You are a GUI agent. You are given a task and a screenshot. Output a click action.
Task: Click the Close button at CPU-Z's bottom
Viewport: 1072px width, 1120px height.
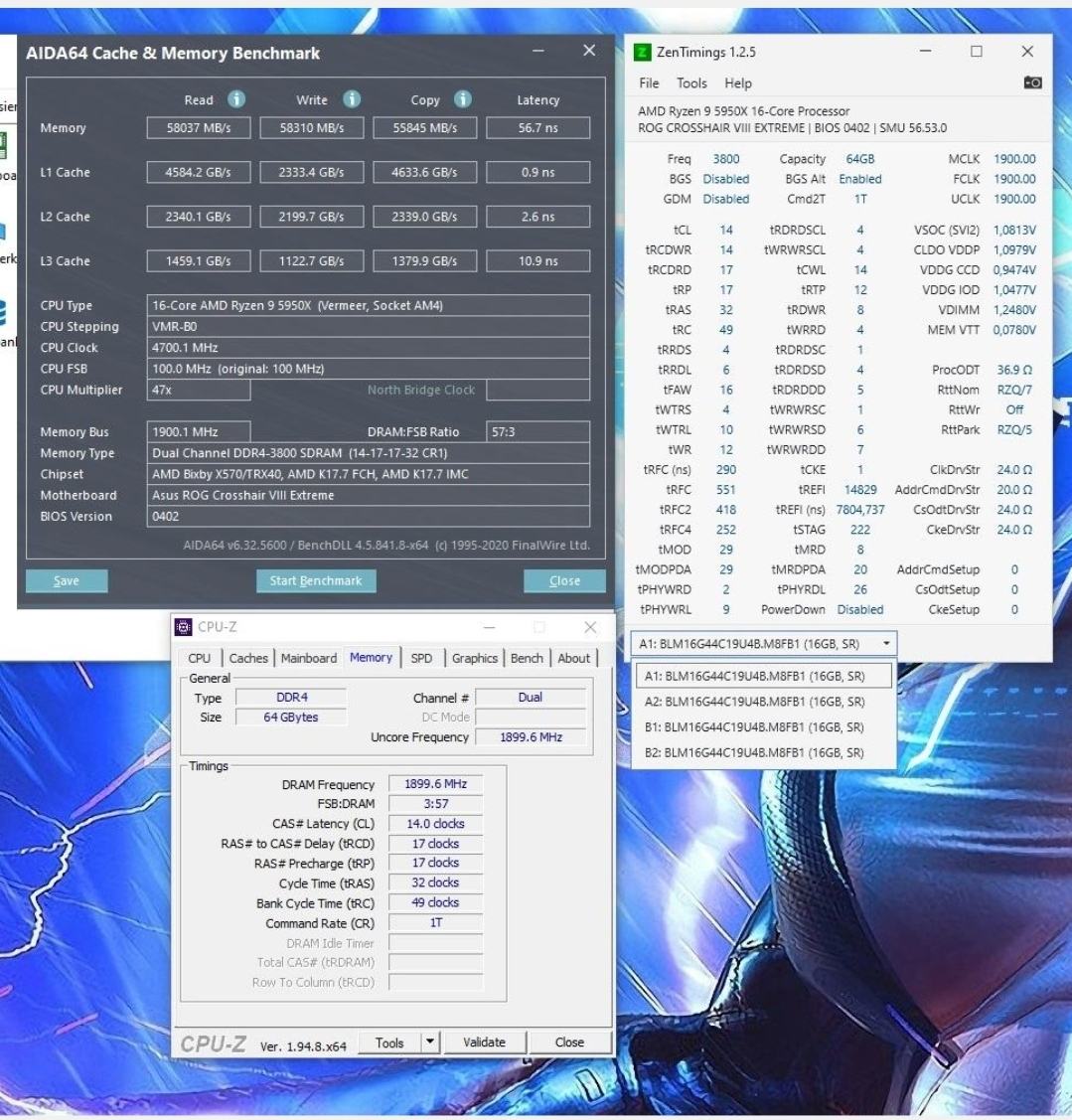click(569, 1042)
